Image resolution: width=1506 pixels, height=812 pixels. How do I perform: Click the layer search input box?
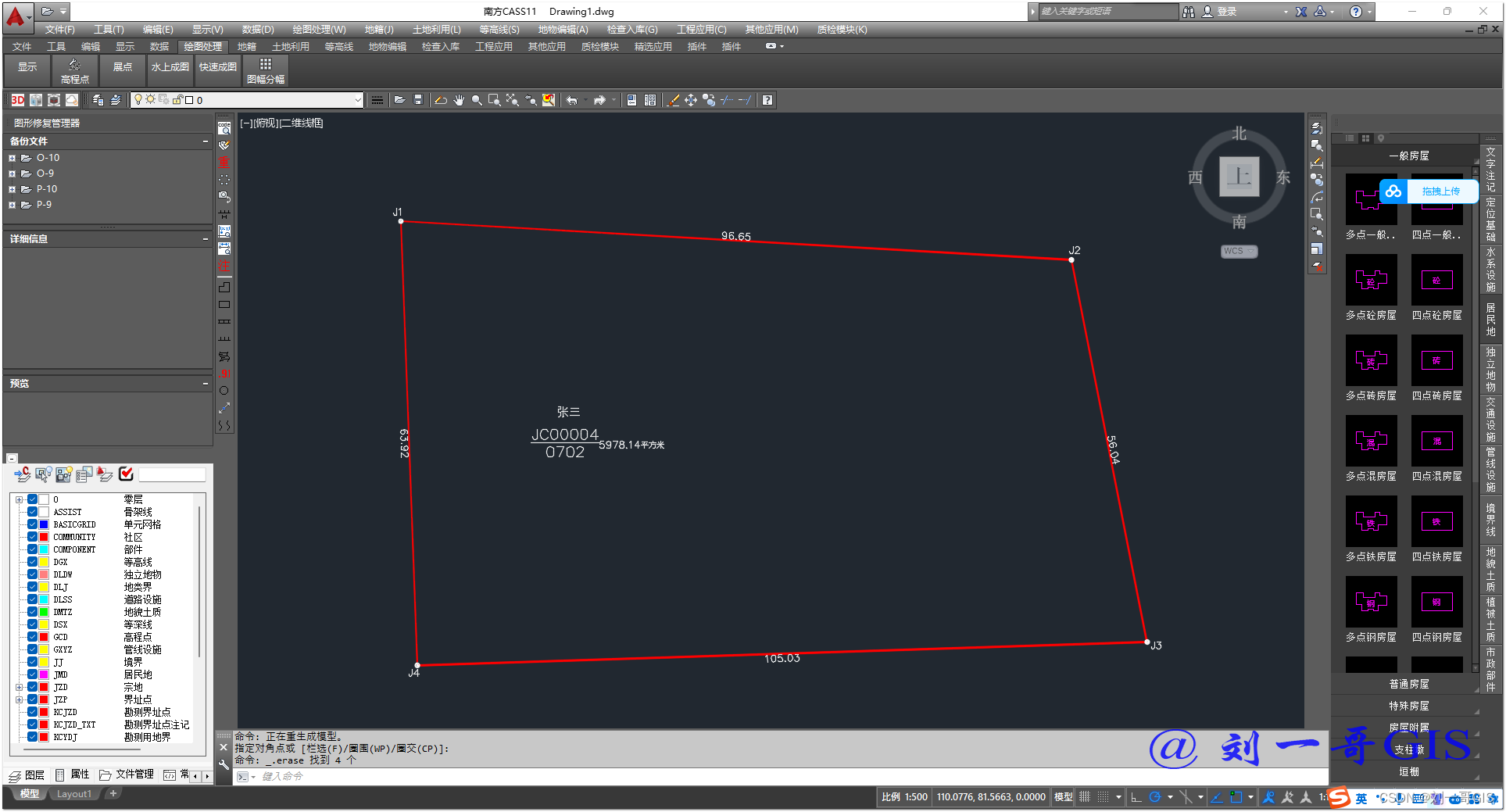point(172,474)
